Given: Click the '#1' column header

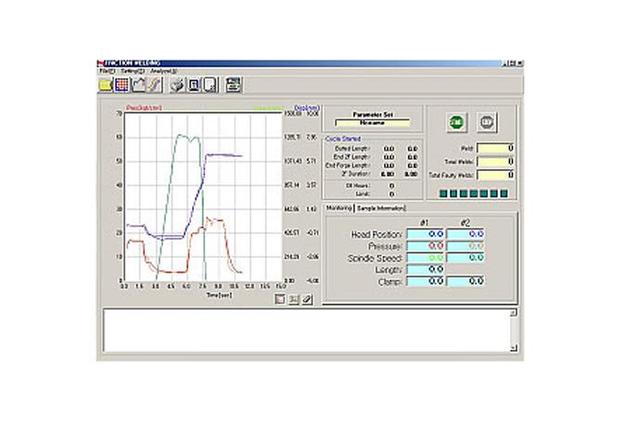Looking at the screenshot, I should pyautogui.click(x=424, y=222).
